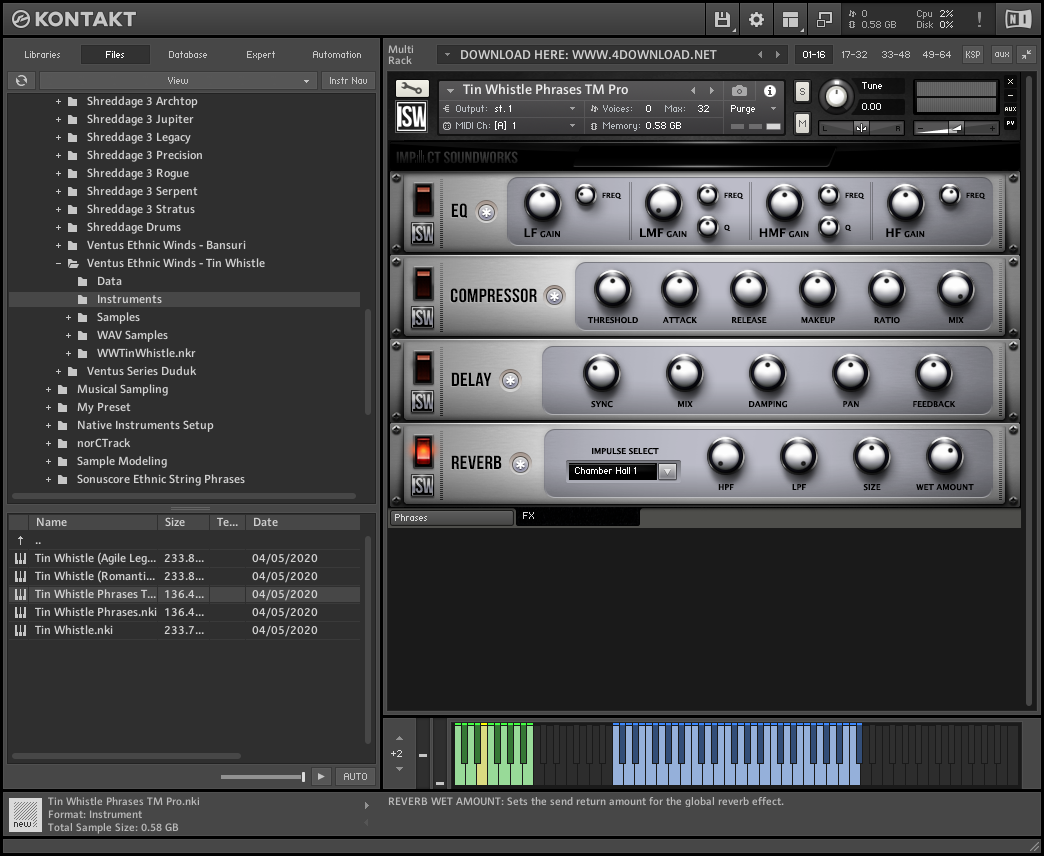Mute the instrument with M button
1044x856 pixels.
(802, 123)
